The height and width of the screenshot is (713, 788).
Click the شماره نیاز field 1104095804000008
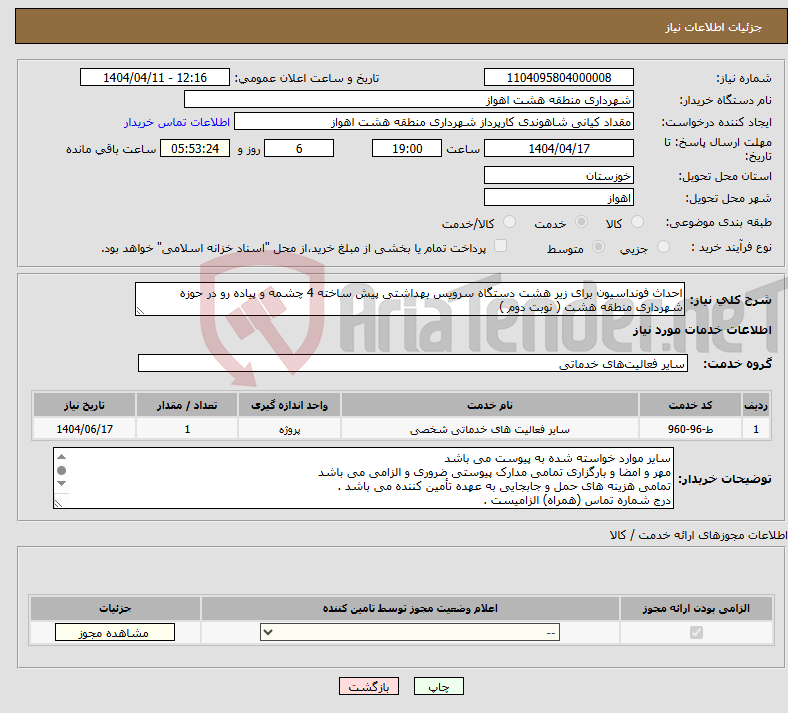point(558,77)
